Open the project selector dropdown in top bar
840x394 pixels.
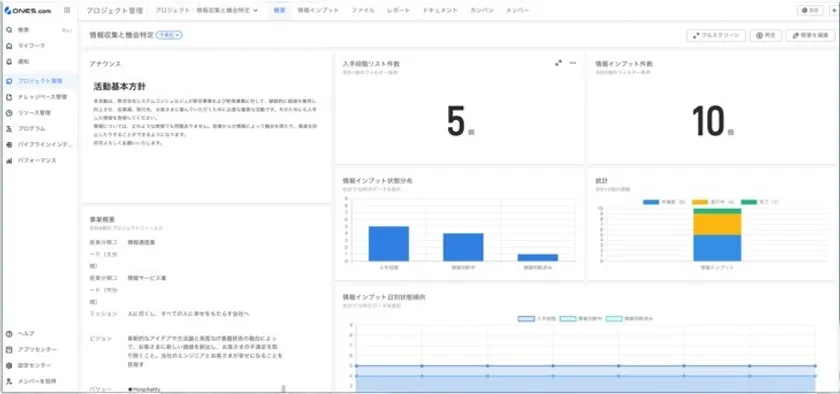(x=206, y=10)
